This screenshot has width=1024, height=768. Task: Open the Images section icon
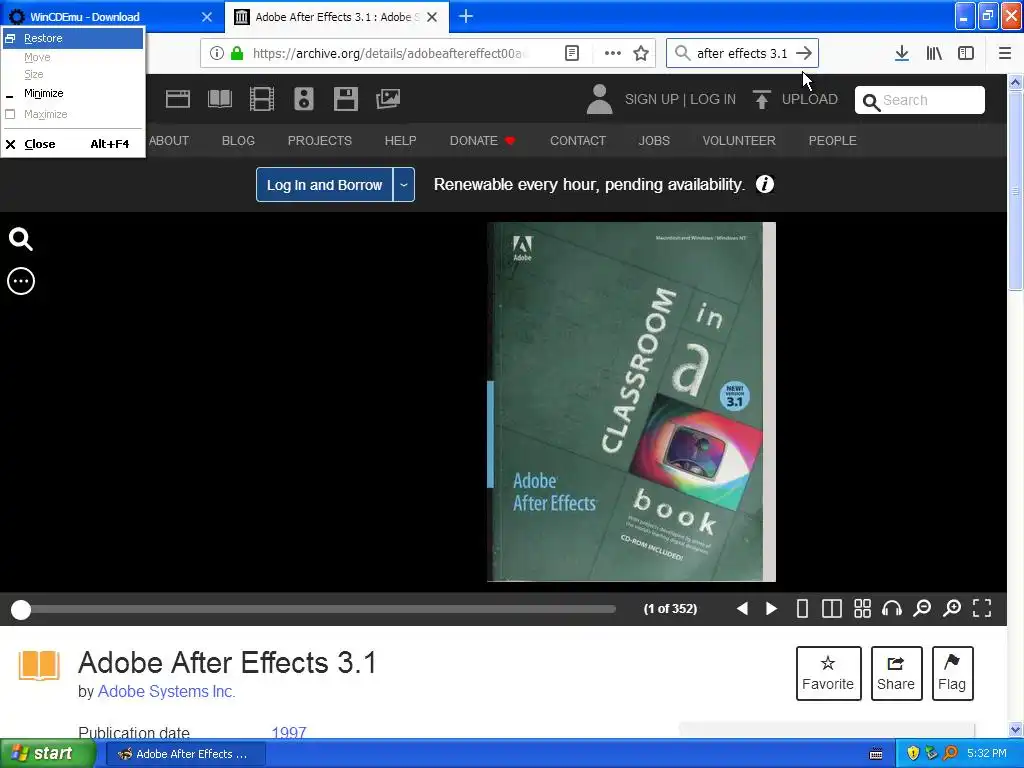click(388, 99)
